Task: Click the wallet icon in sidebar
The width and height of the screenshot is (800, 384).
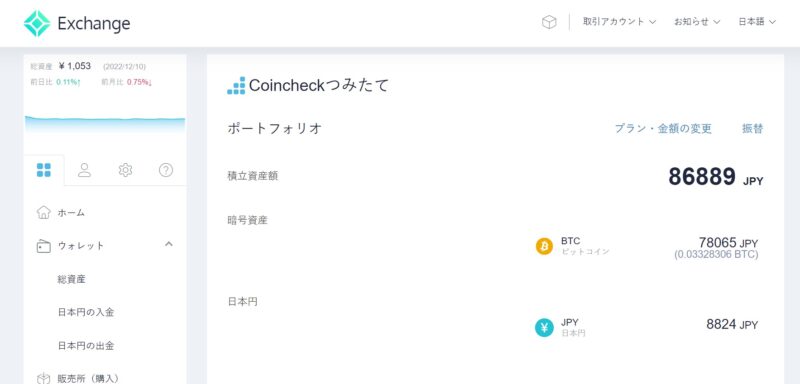Action: tap(44, 246)
